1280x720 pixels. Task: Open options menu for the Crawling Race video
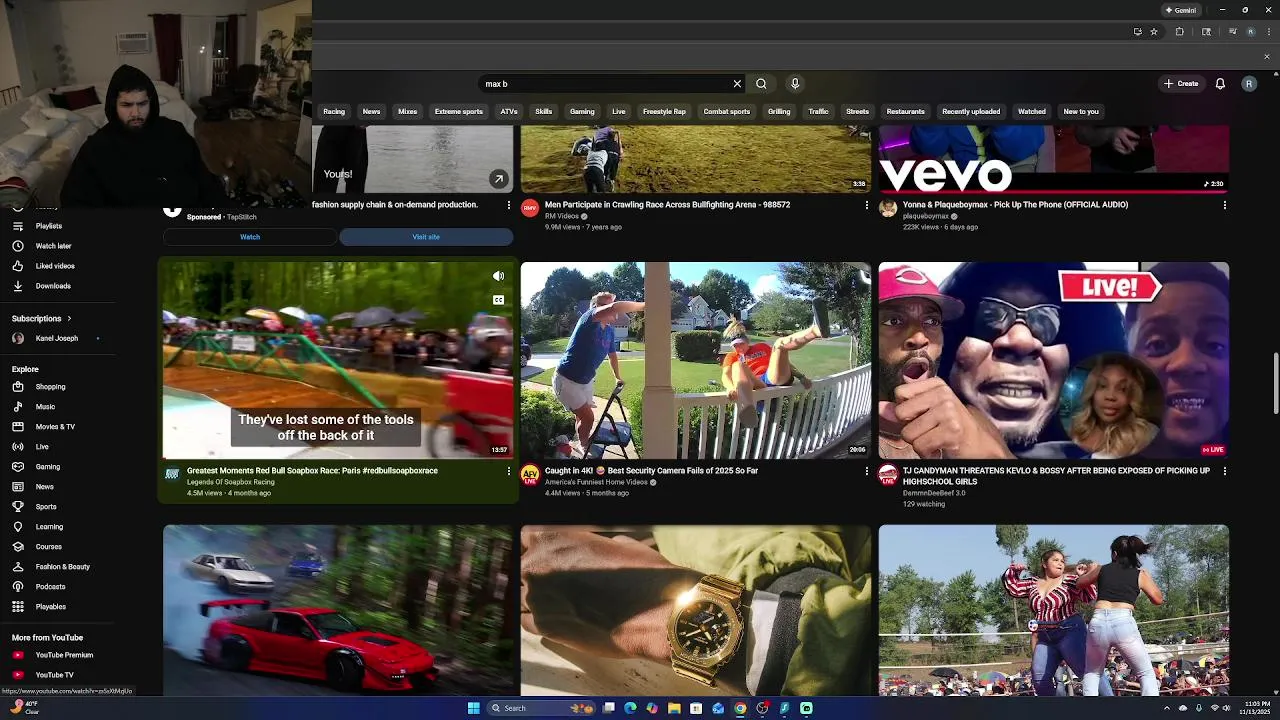(x=867, y=205)
